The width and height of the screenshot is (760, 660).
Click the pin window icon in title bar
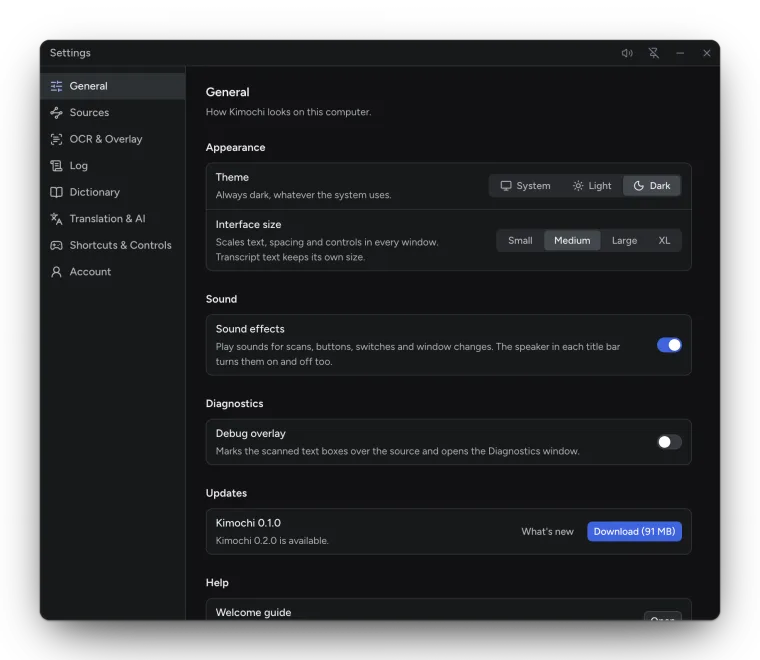[x=654, y=53]
